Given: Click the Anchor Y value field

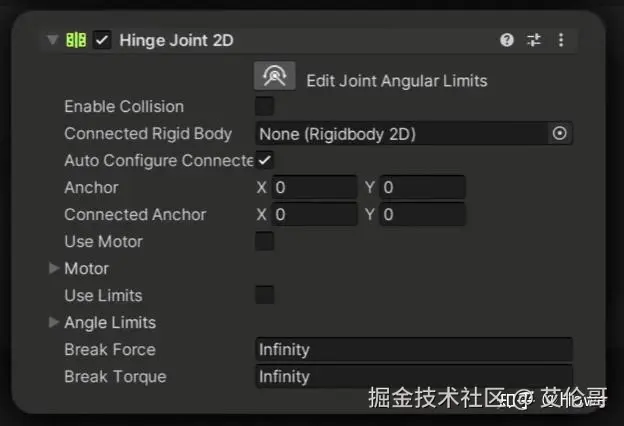Looking at the screenshot, I should pyautogui.click(x=422, y=187).
